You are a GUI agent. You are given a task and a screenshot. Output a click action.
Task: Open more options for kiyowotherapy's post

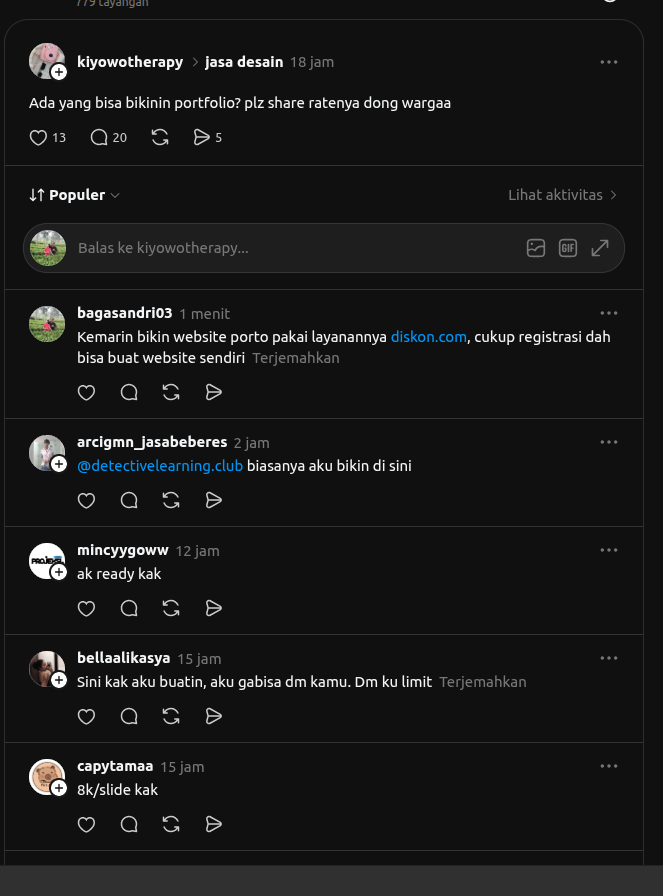(x=609, y=62)
